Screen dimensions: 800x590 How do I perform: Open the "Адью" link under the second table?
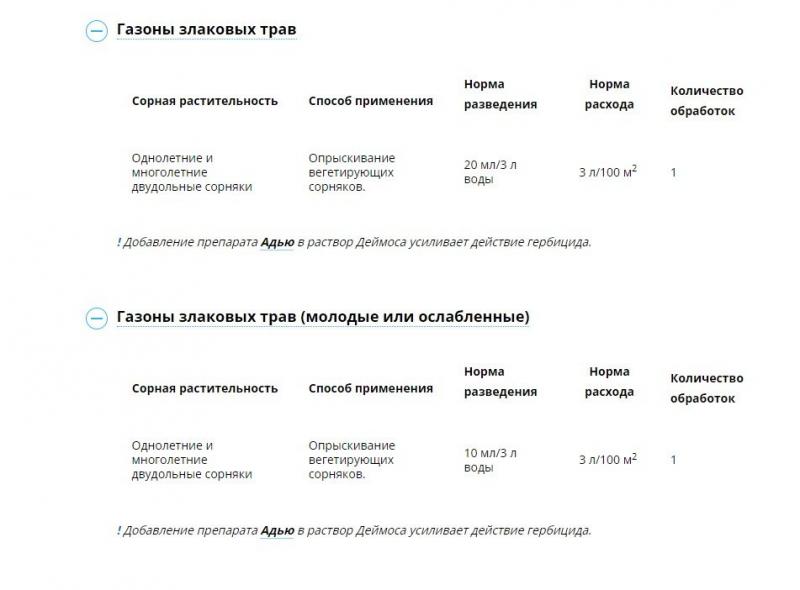[x=277, y=530]
